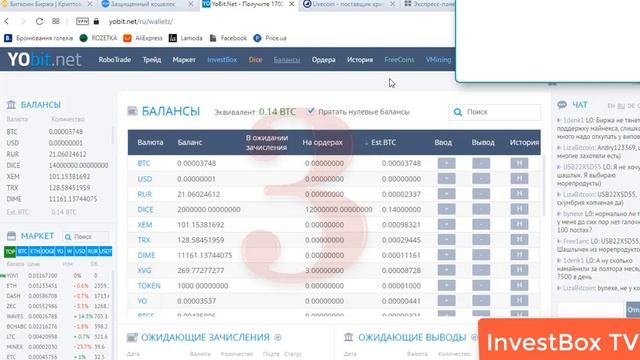Screen dimensions: 640x360
Task: Toggle the Прятать нулевые балансы checkbox
Action: click(311, 111)
